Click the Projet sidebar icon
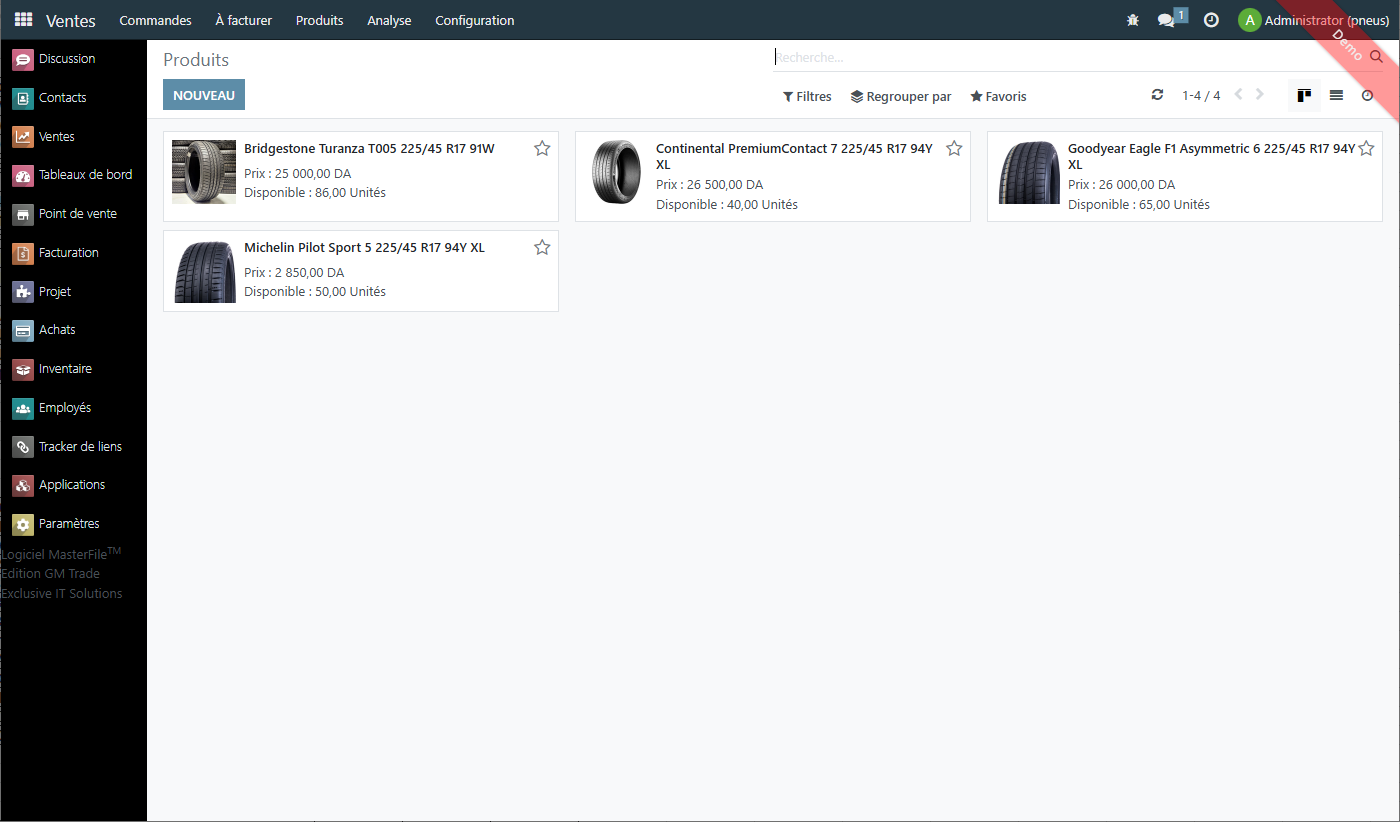Viewport: 1400px width, 822px height. 23,292
